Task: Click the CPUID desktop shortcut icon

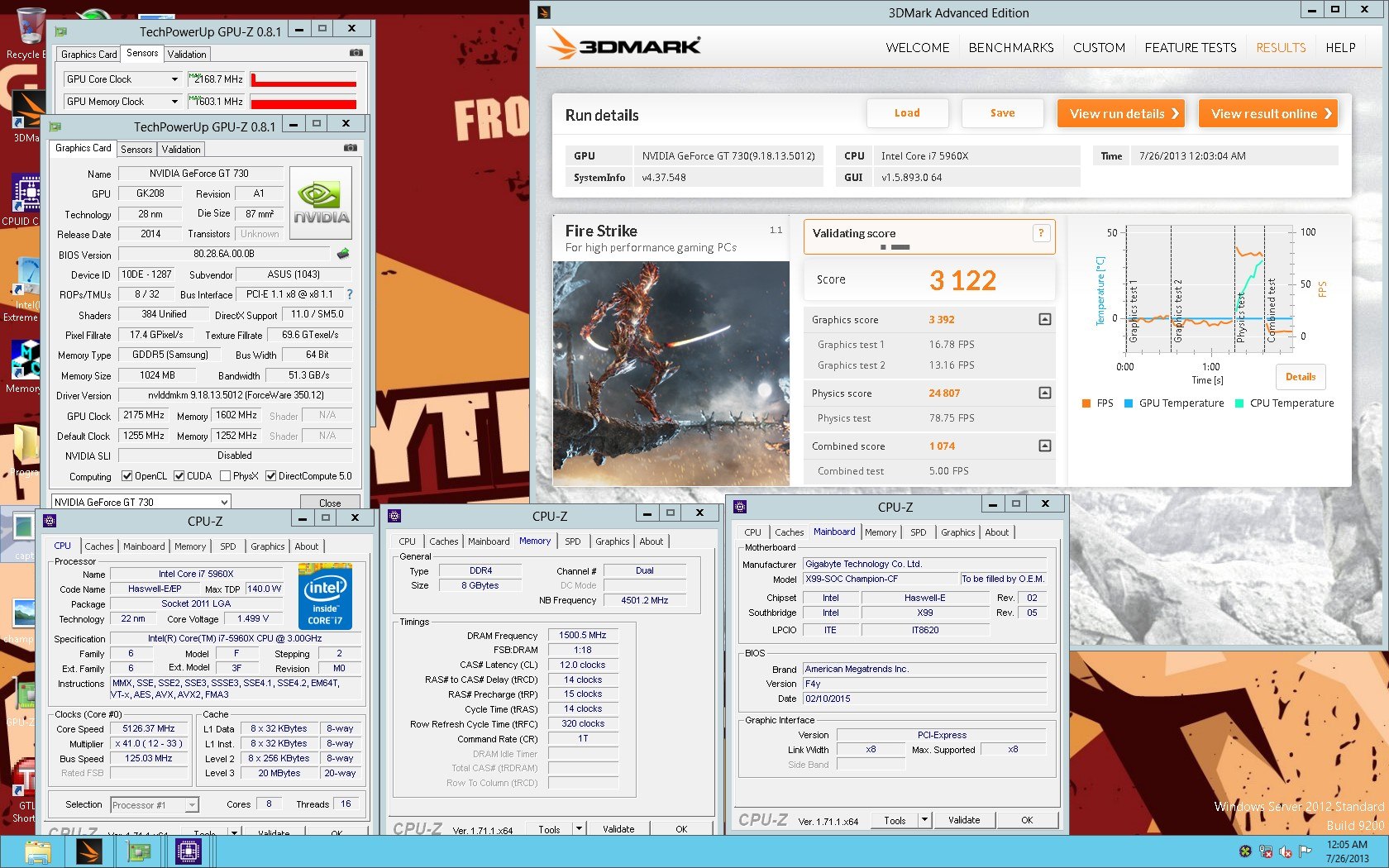Action: pos(26,193)
